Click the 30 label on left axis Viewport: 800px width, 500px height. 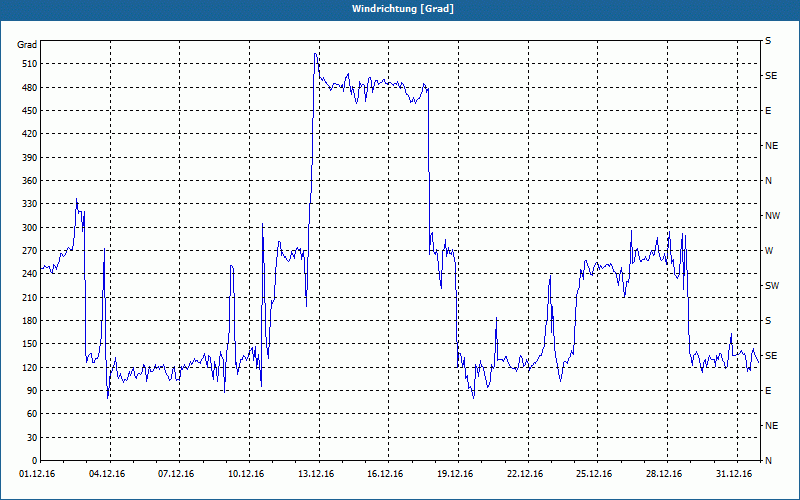click(32, 437)
